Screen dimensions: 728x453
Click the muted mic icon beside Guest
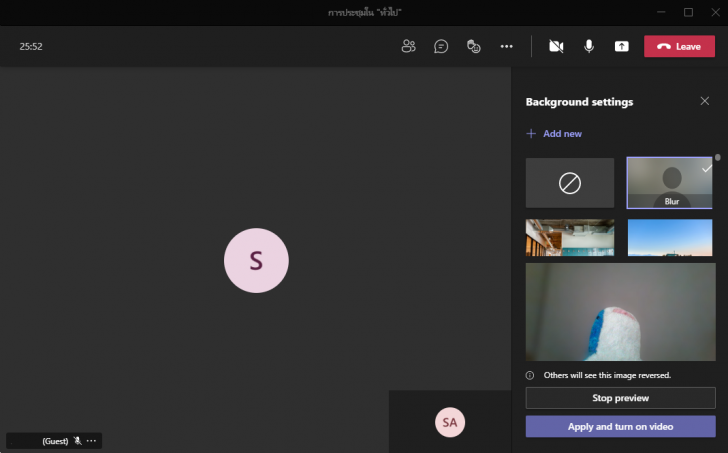click(x=78, y=441)
